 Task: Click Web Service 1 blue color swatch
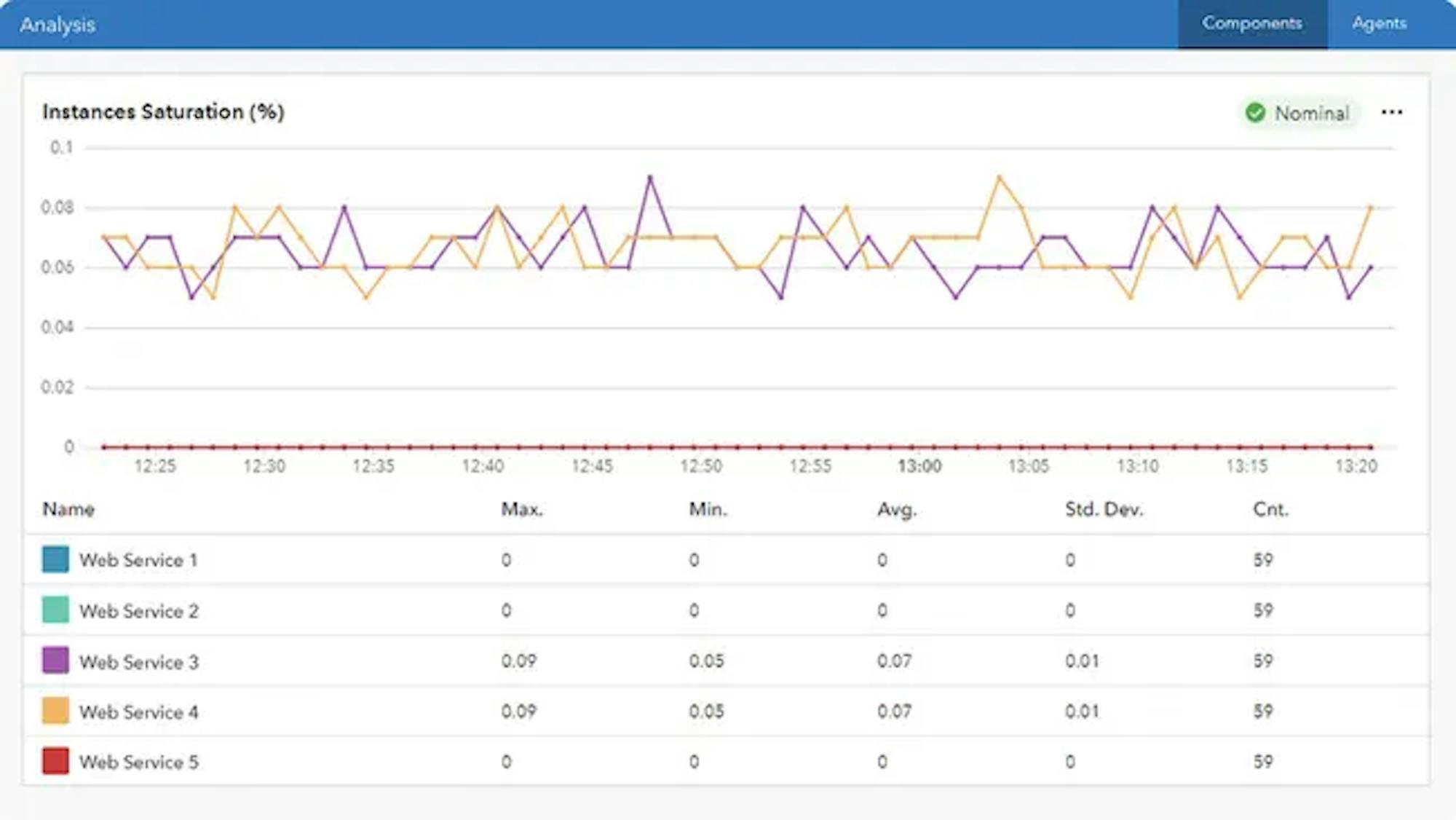click(x=55, y=559)
